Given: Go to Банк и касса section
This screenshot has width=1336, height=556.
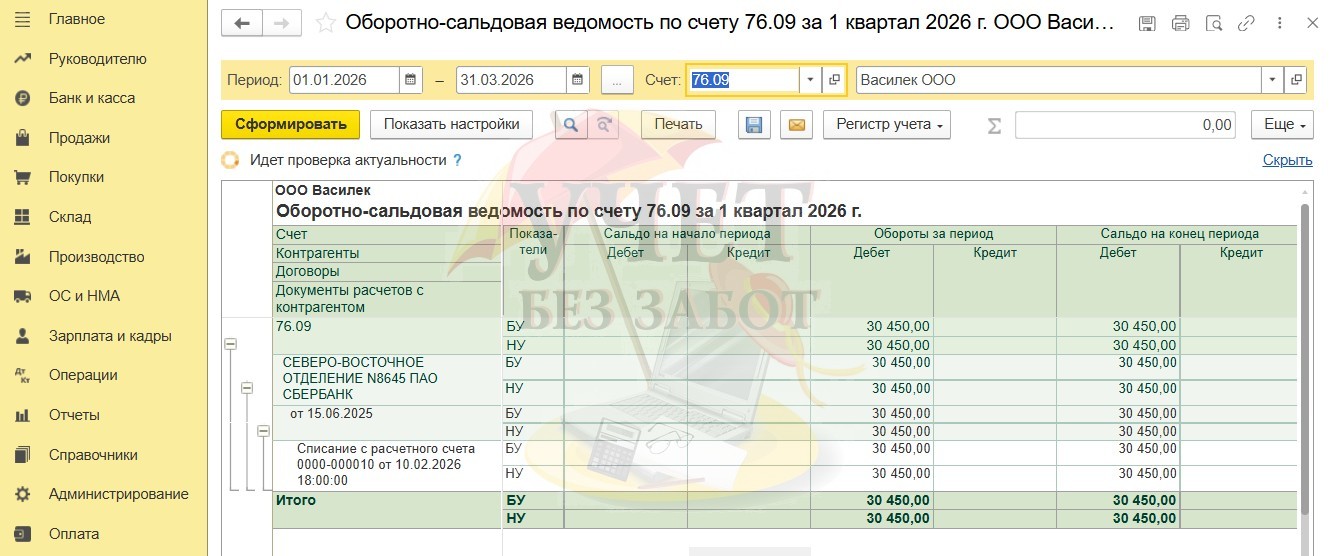Looking at the screenshot, I should (91, 98).
